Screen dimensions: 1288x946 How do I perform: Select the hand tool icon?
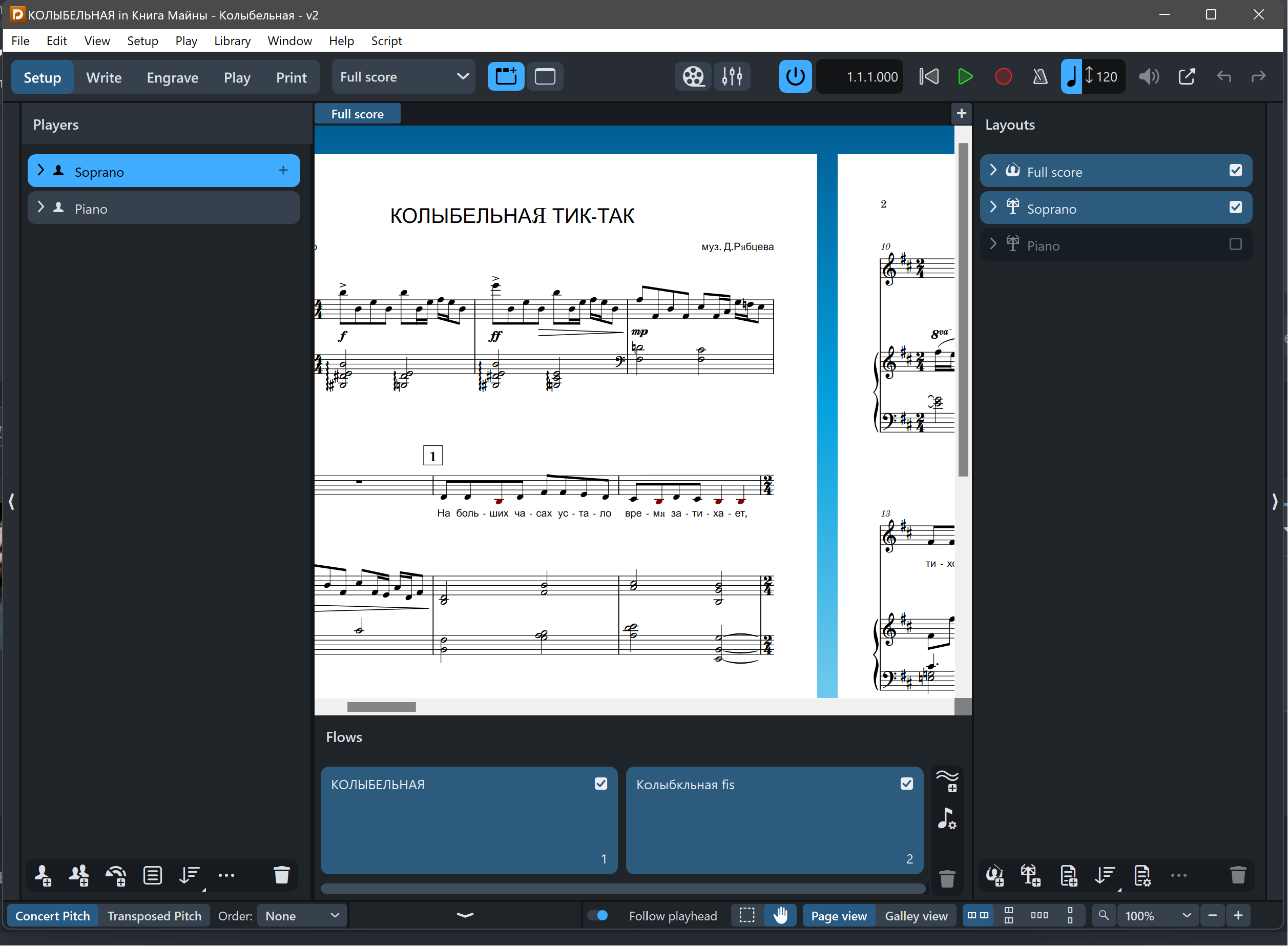[x=780, y=916]
